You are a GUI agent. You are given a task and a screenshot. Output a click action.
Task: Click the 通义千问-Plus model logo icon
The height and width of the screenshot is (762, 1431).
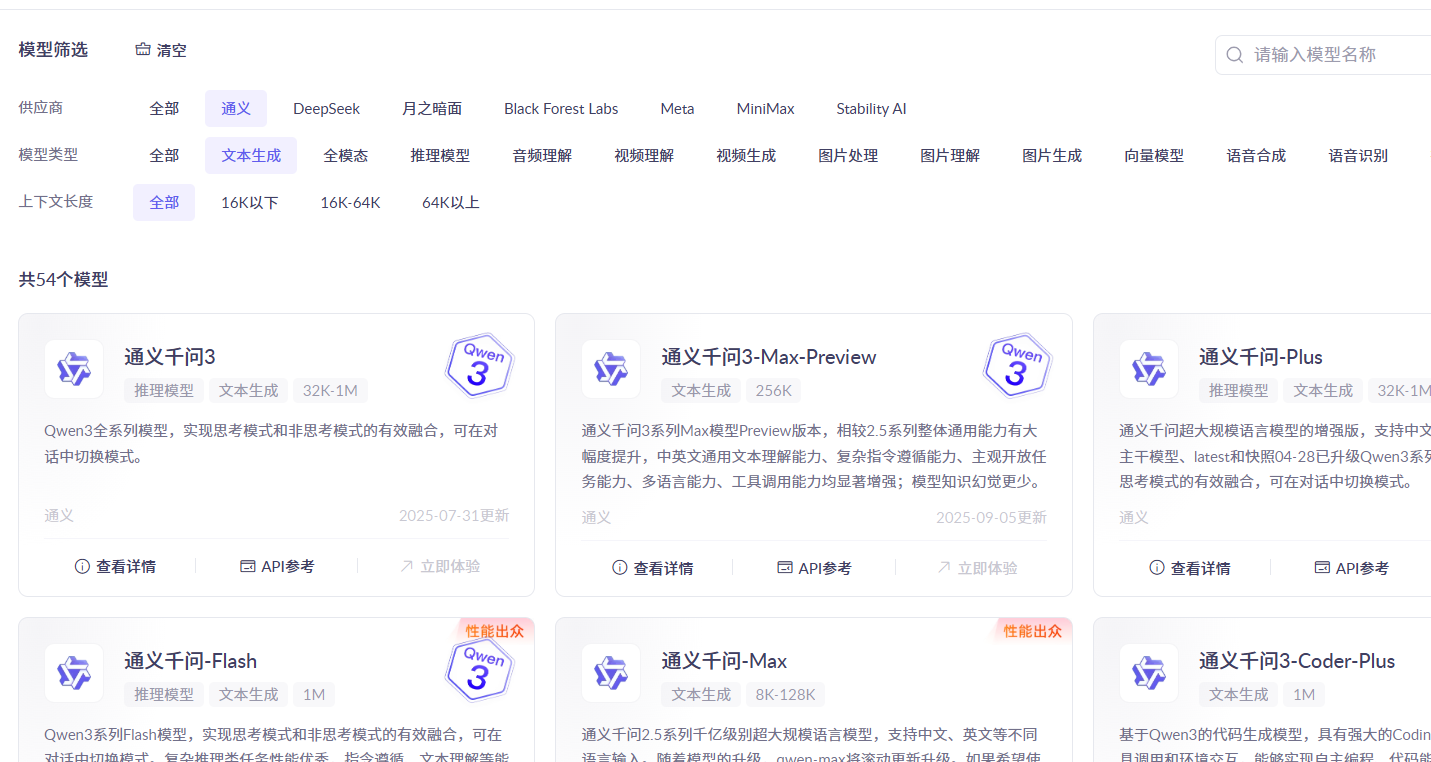pyautogui.click(x=1149, y=369)
